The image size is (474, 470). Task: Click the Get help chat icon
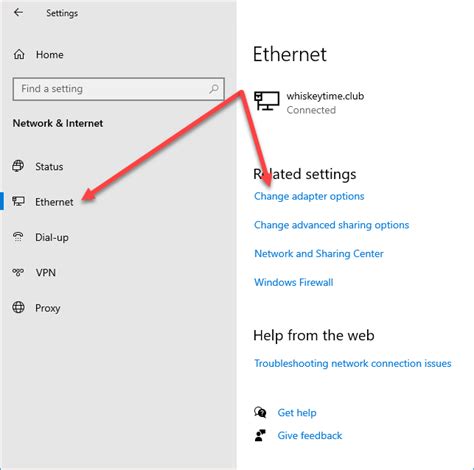point(260,412)
